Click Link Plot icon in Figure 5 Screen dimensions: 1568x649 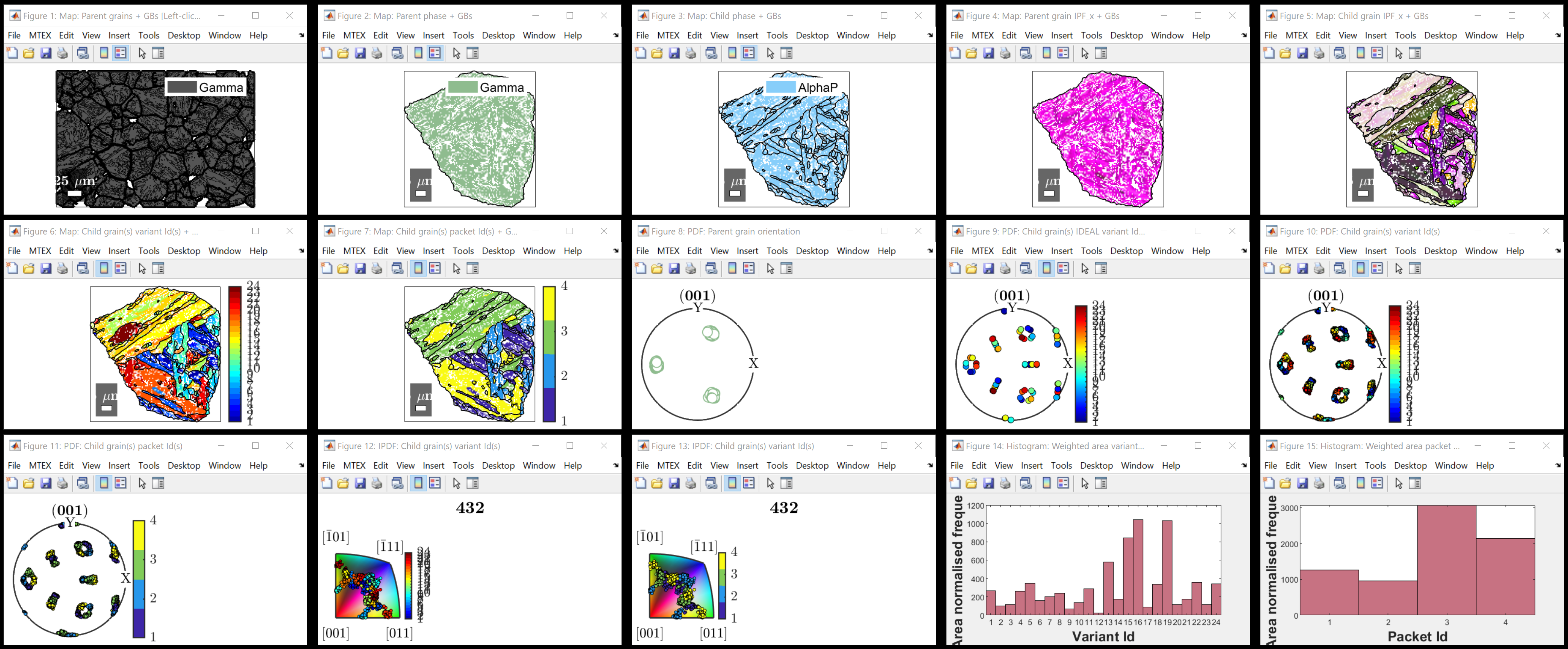coord(1340,54)
